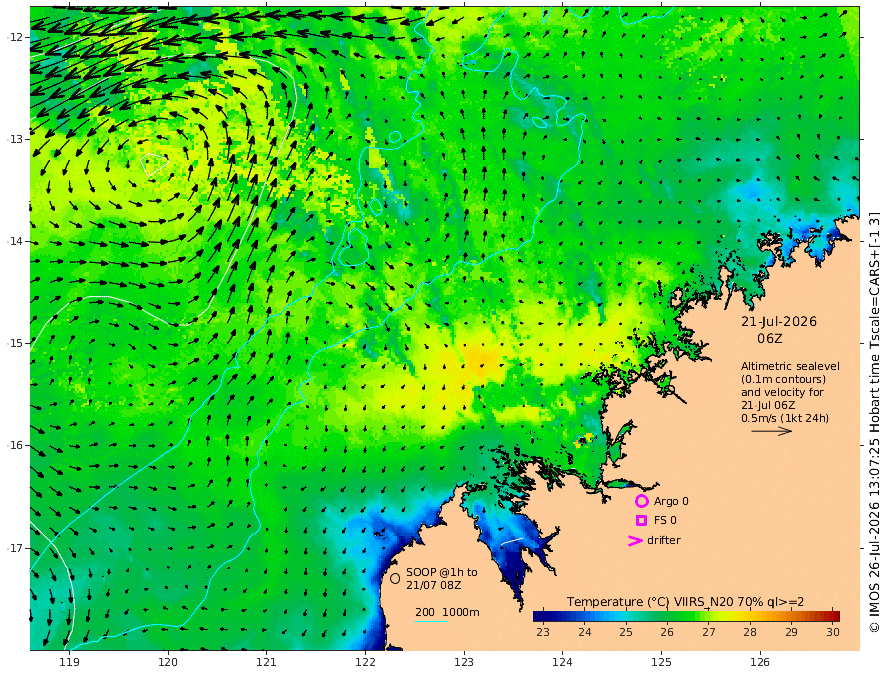
Task: Click the magenta FS square legend marker
Action: [x=641, y=521]
